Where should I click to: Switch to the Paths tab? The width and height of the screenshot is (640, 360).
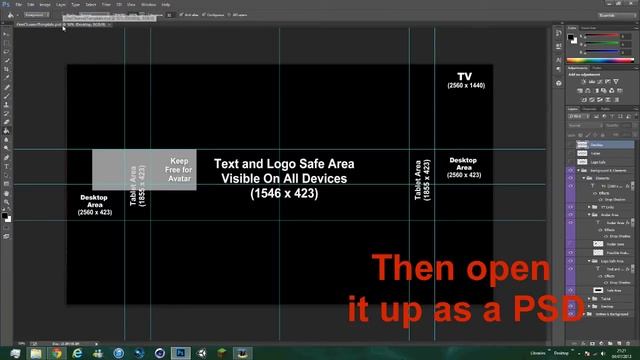click(605, 109)
